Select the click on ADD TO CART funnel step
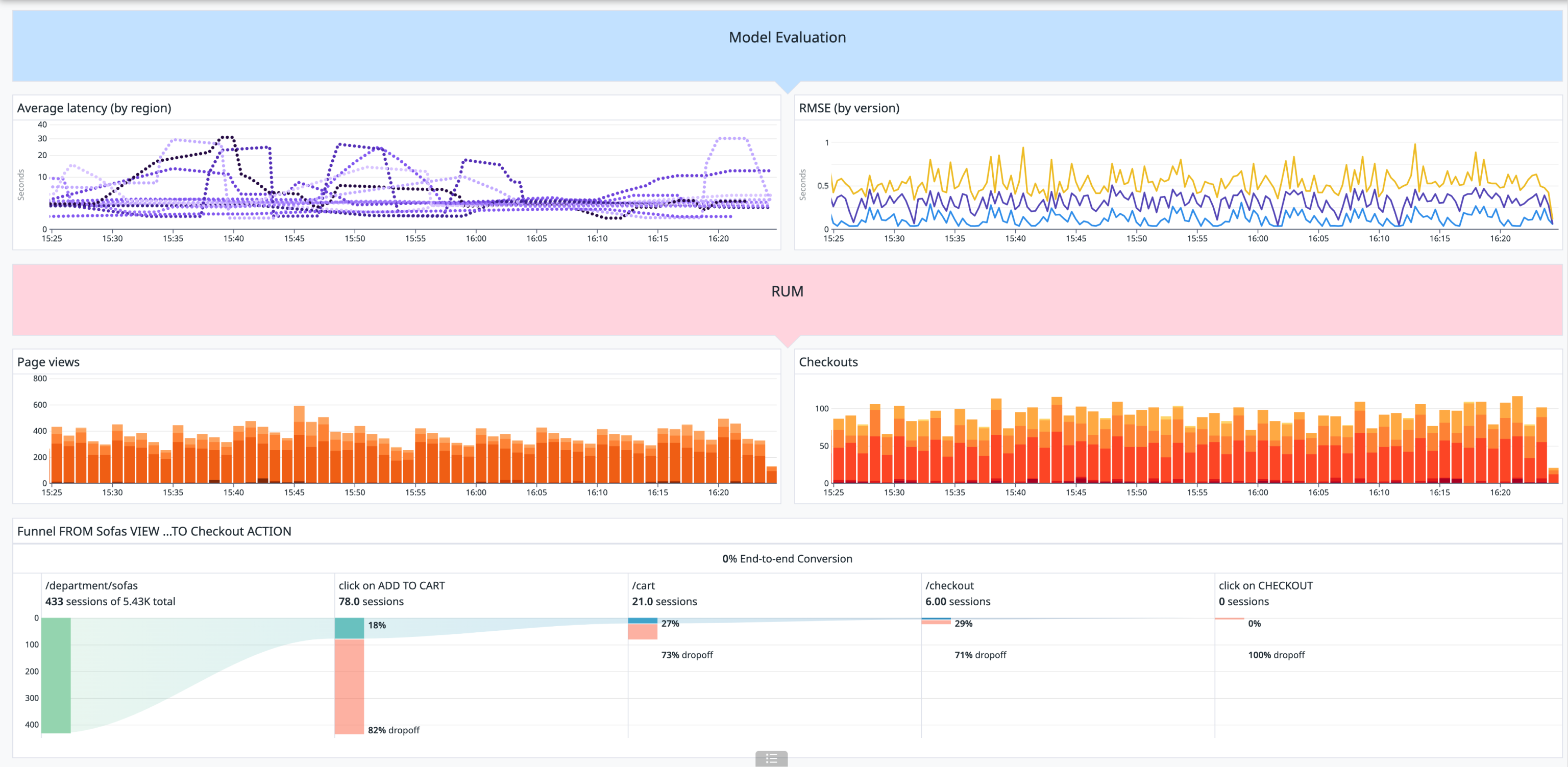The width and height of the screenshot is (1568, 767). [x=391, y=585]
